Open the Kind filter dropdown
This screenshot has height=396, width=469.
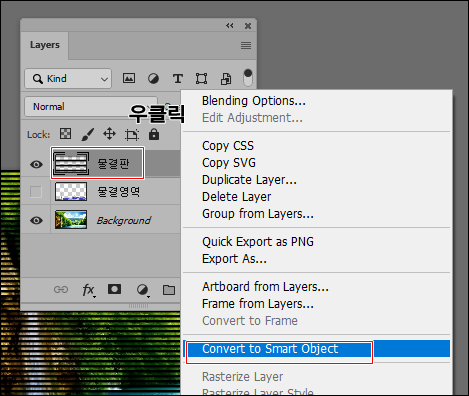click(x=68, y=79)
